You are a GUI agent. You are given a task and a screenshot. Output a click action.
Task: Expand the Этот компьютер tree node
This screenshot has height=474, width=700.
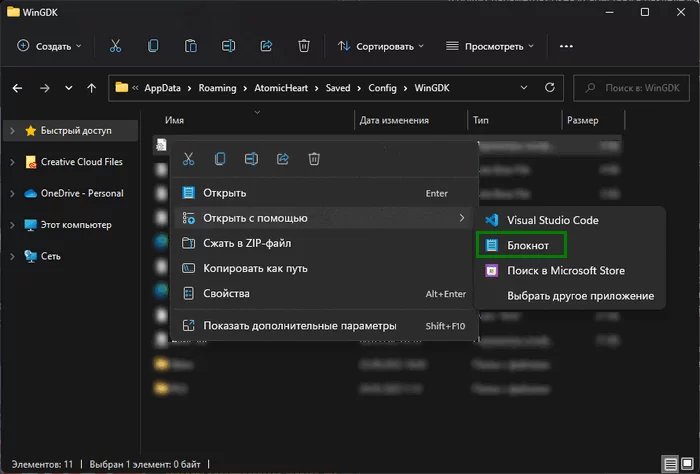click(11, 225)
